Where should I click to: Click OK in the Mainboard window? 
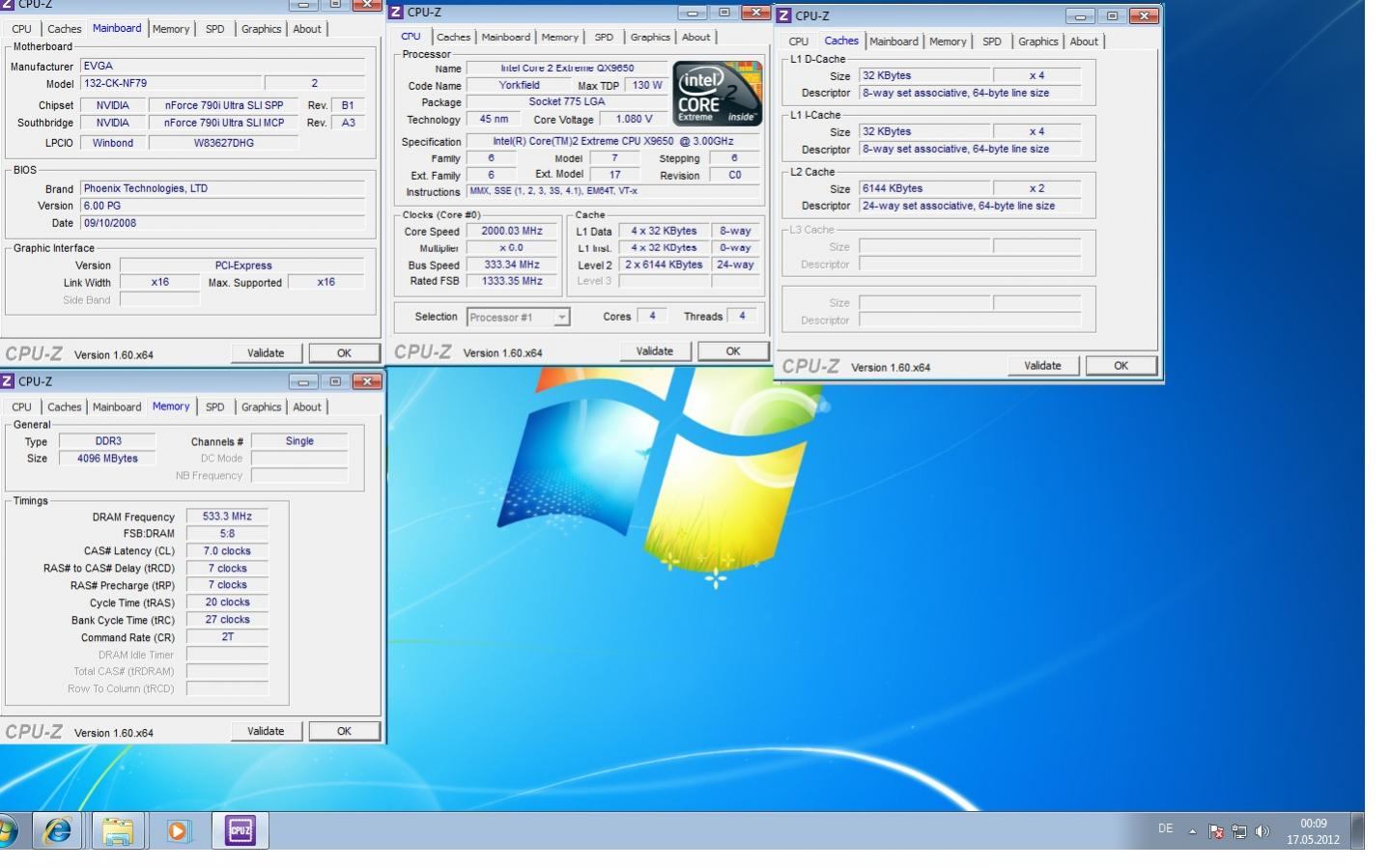point(344,353)
